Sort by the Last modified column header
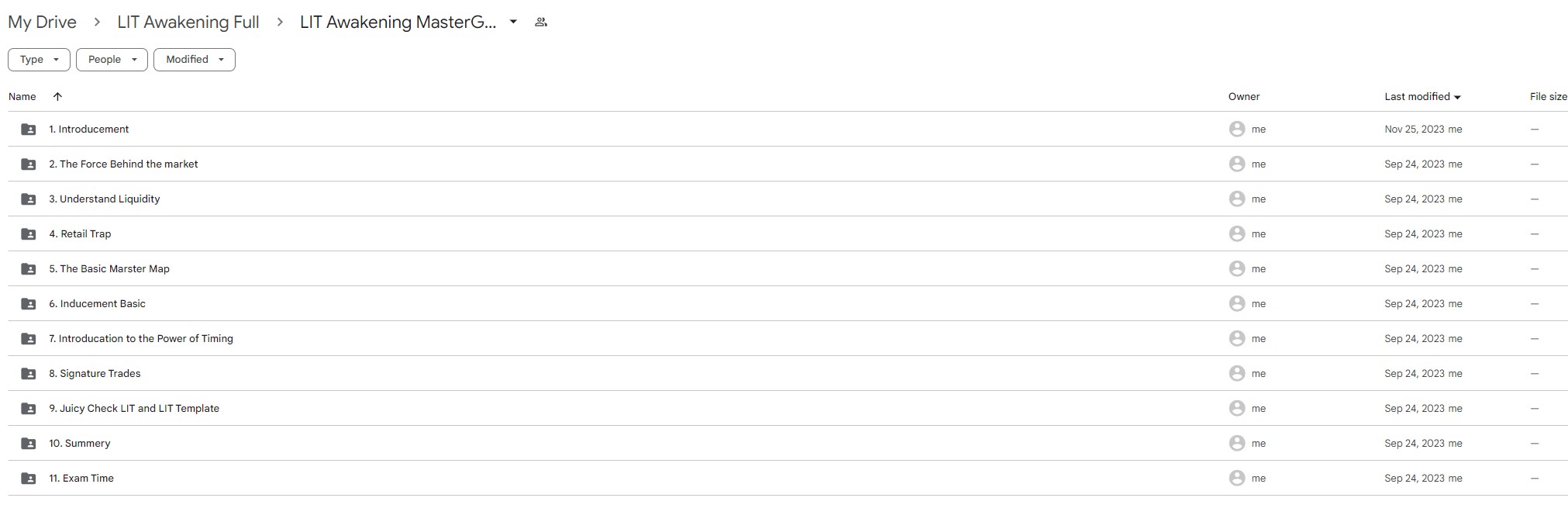 pyautogui.click(x=1417, y=97)
